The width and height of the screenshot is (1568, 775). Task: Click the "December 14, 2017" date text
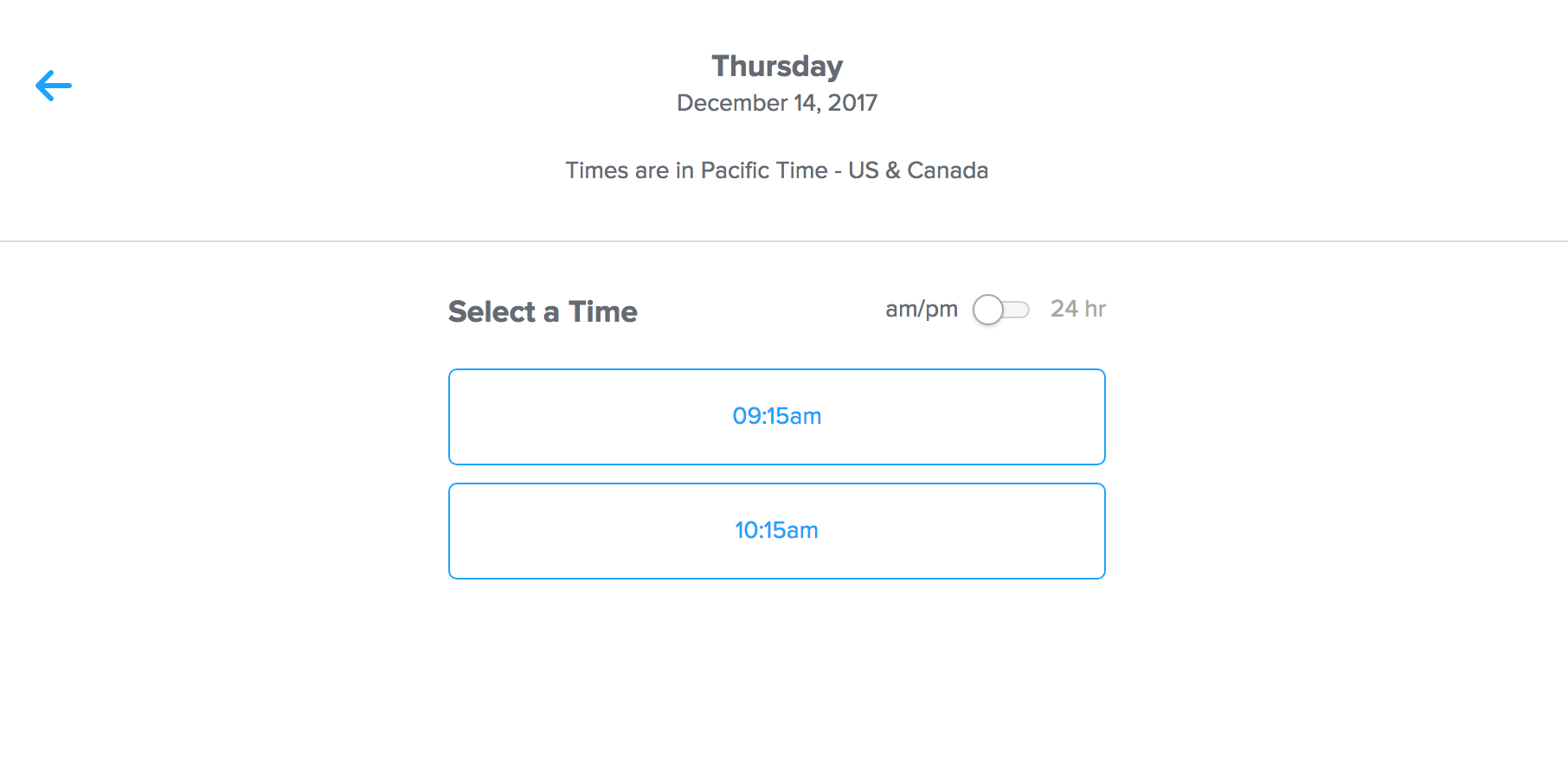[x=776, y=103]
